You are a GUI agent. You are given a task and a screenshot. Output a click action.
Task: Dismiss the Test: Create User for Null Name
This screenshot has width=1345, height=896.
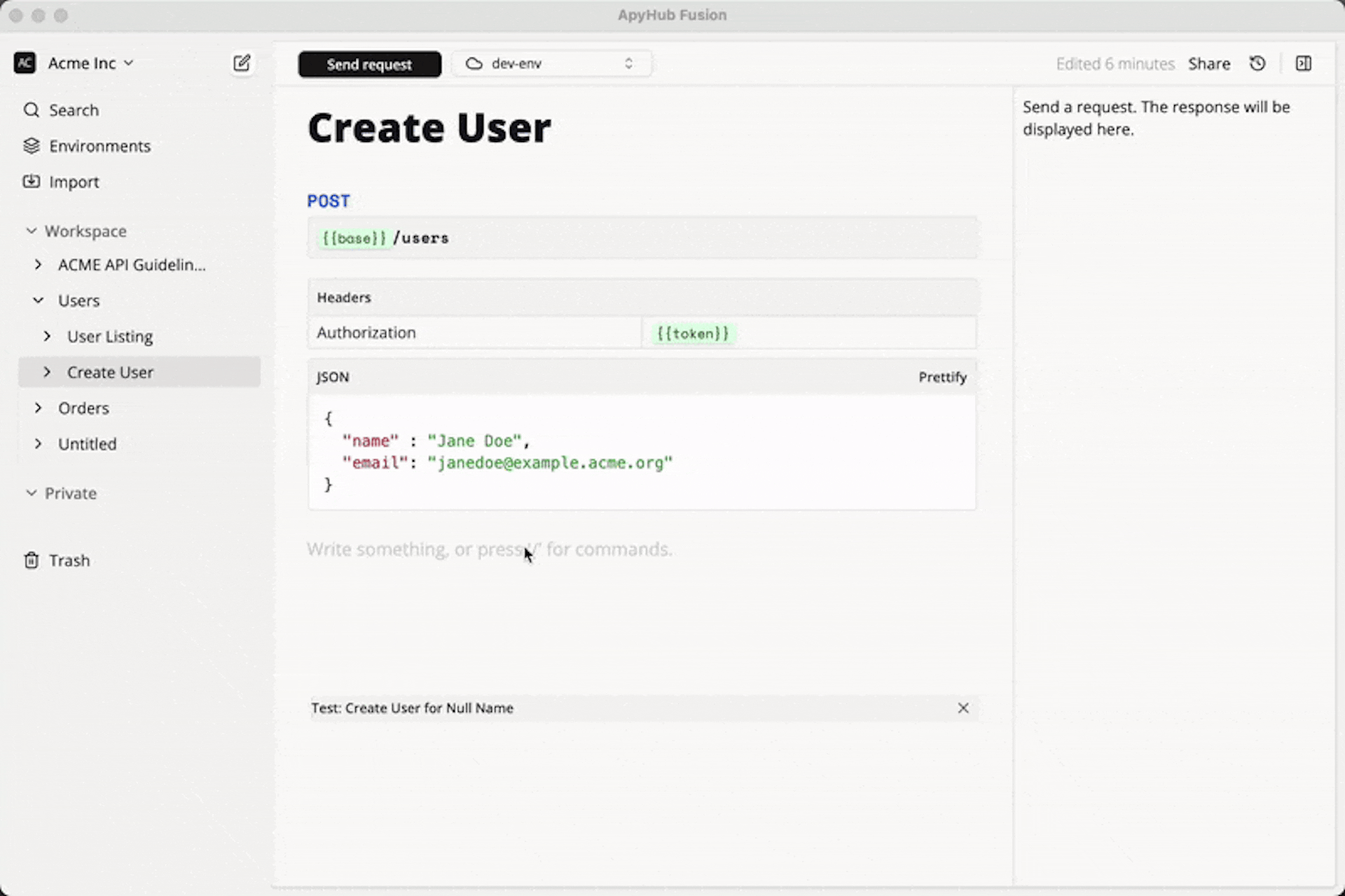point(963,708)
